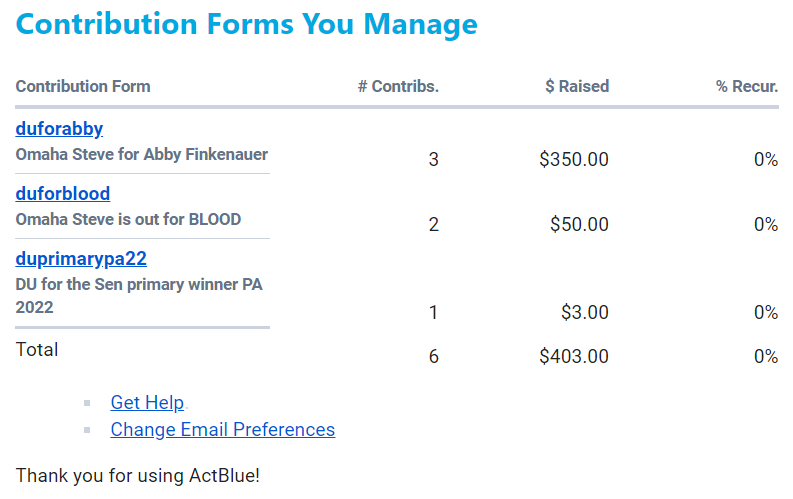Image resolution: width=793 pixels, height=499 pixels.
Task: Click the bullet icon beside Get Help
Action: click(88, 403)
